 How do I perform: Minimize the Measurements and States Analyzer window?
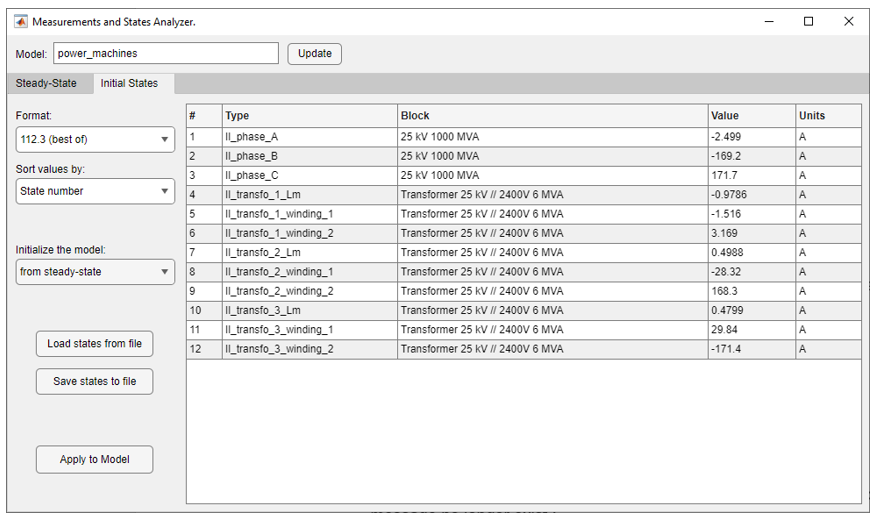(769, 21)
